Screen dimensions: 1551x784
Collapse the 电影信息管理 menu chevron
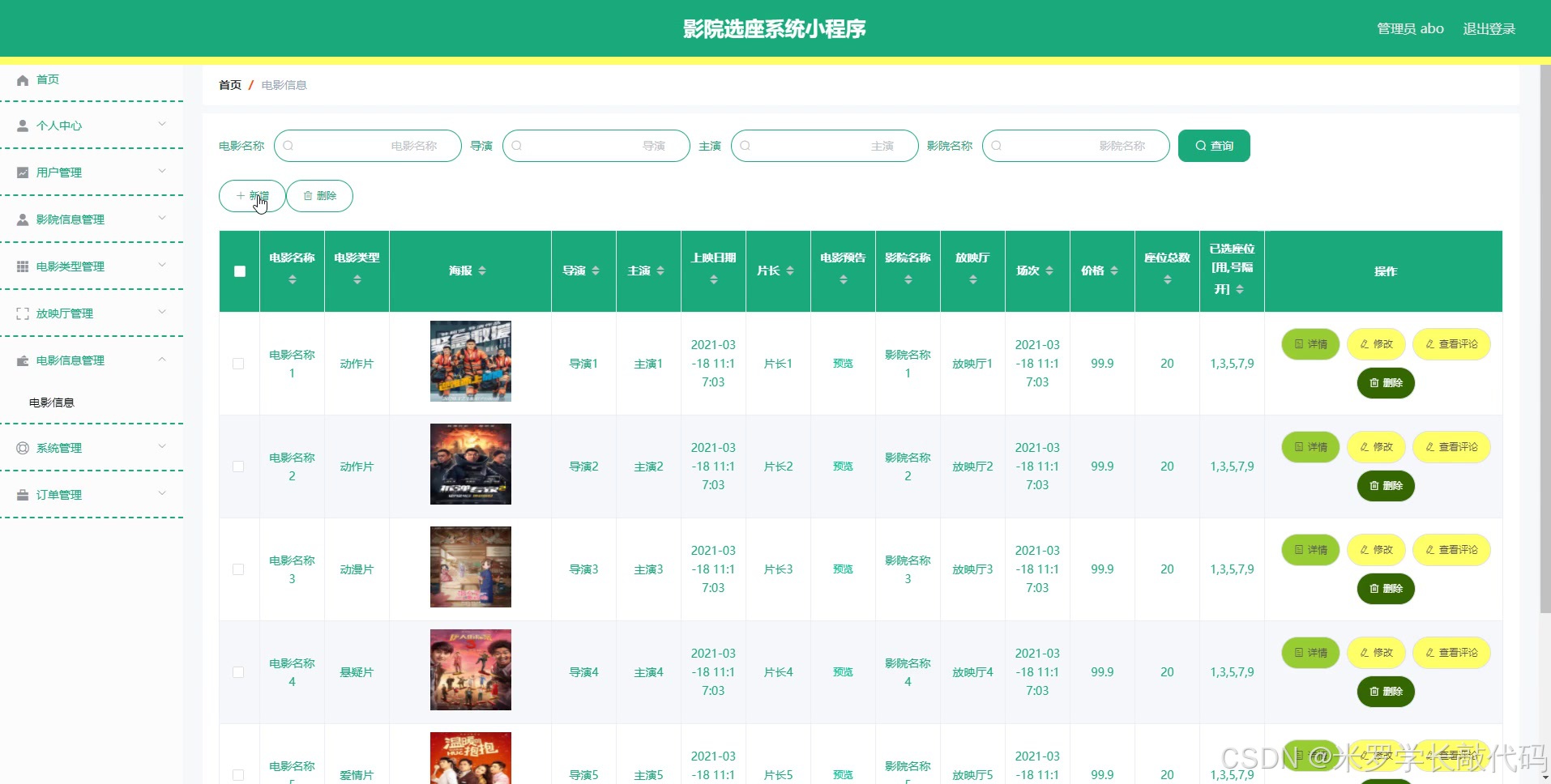162,359
